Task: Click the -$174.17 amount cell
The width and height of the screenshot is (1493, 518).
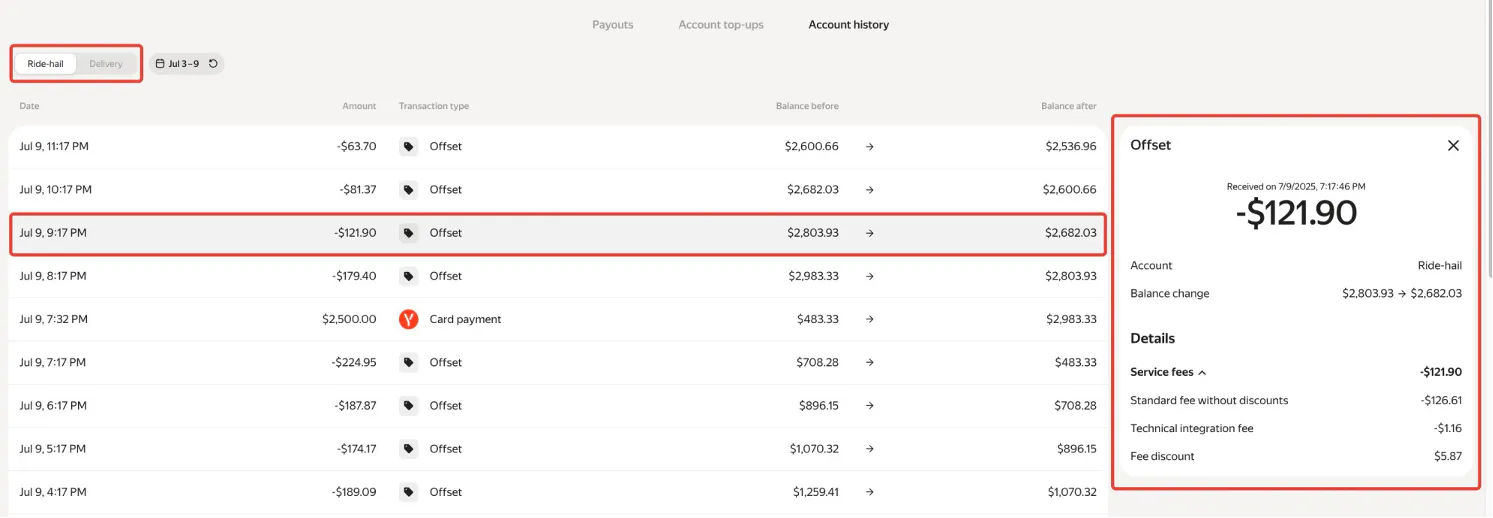Action: pos(354,449)
